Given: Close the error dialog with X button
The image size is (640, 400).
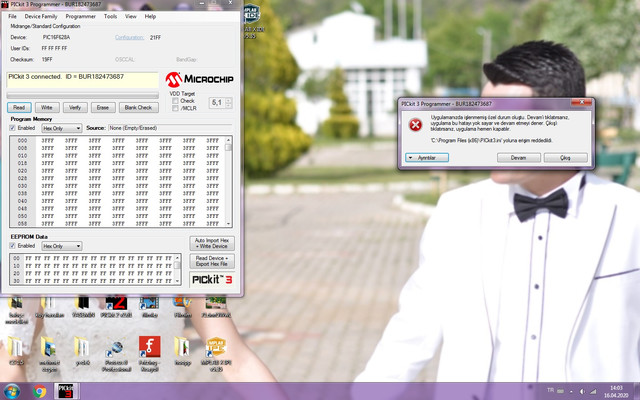Looking at the screenshot, I should tap(582, 102).
